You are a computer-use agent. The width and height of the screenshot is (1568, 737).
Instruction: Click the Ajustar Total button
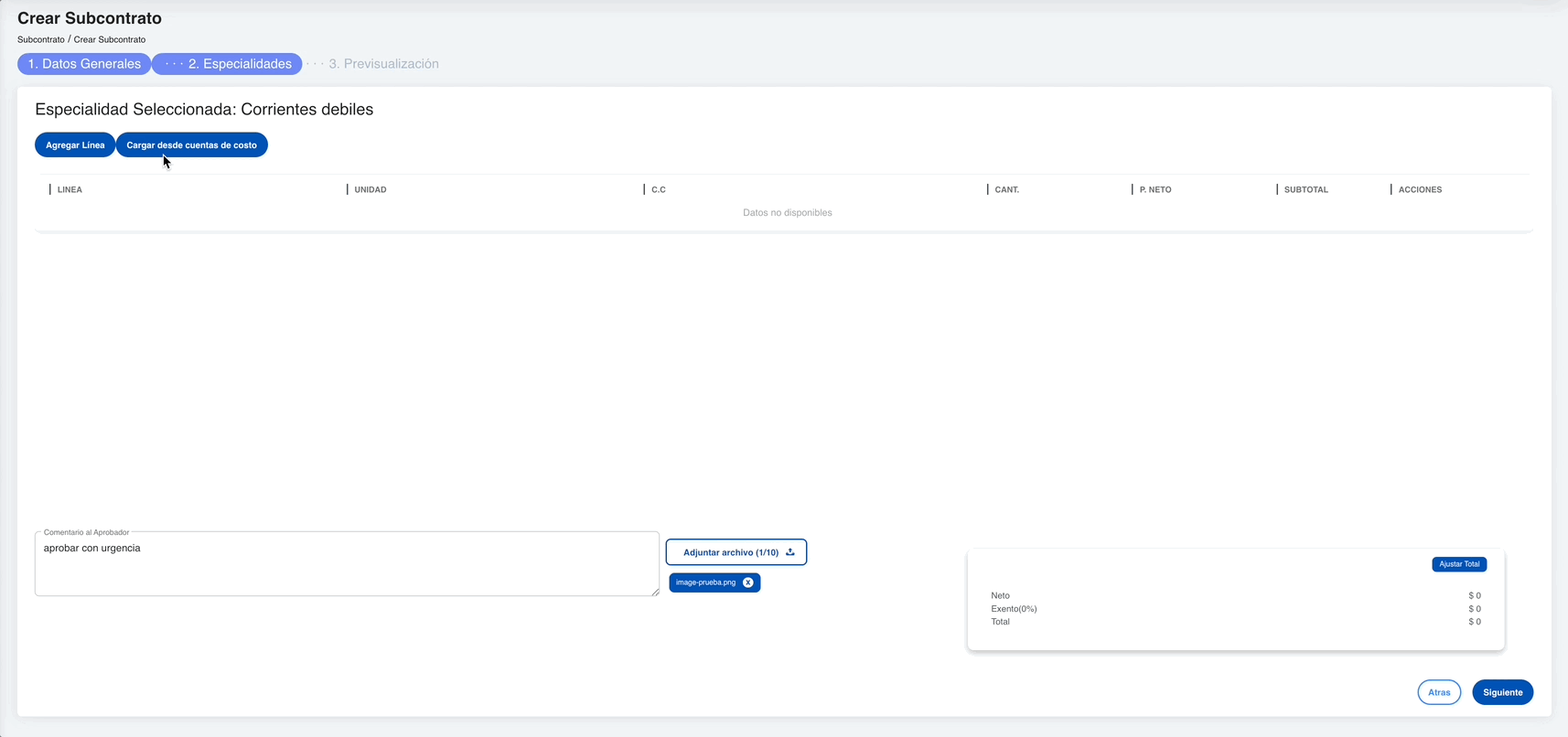(1459, 564)
